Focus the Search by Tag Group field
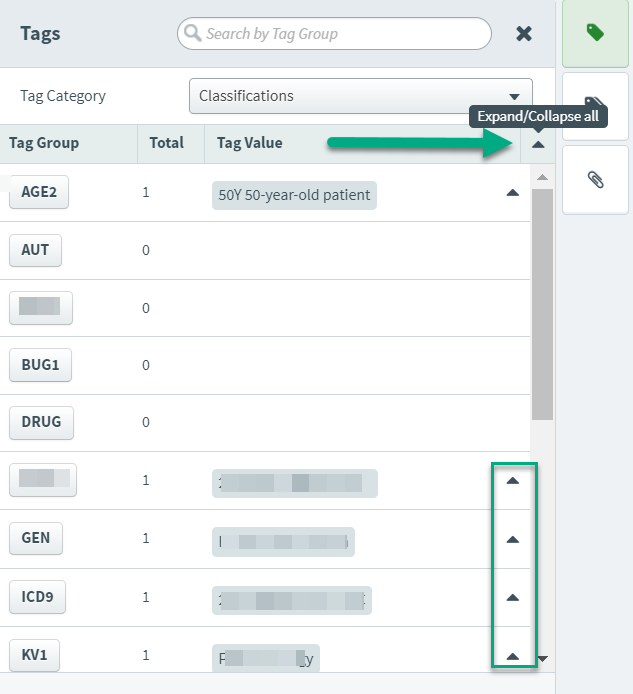 334,34
